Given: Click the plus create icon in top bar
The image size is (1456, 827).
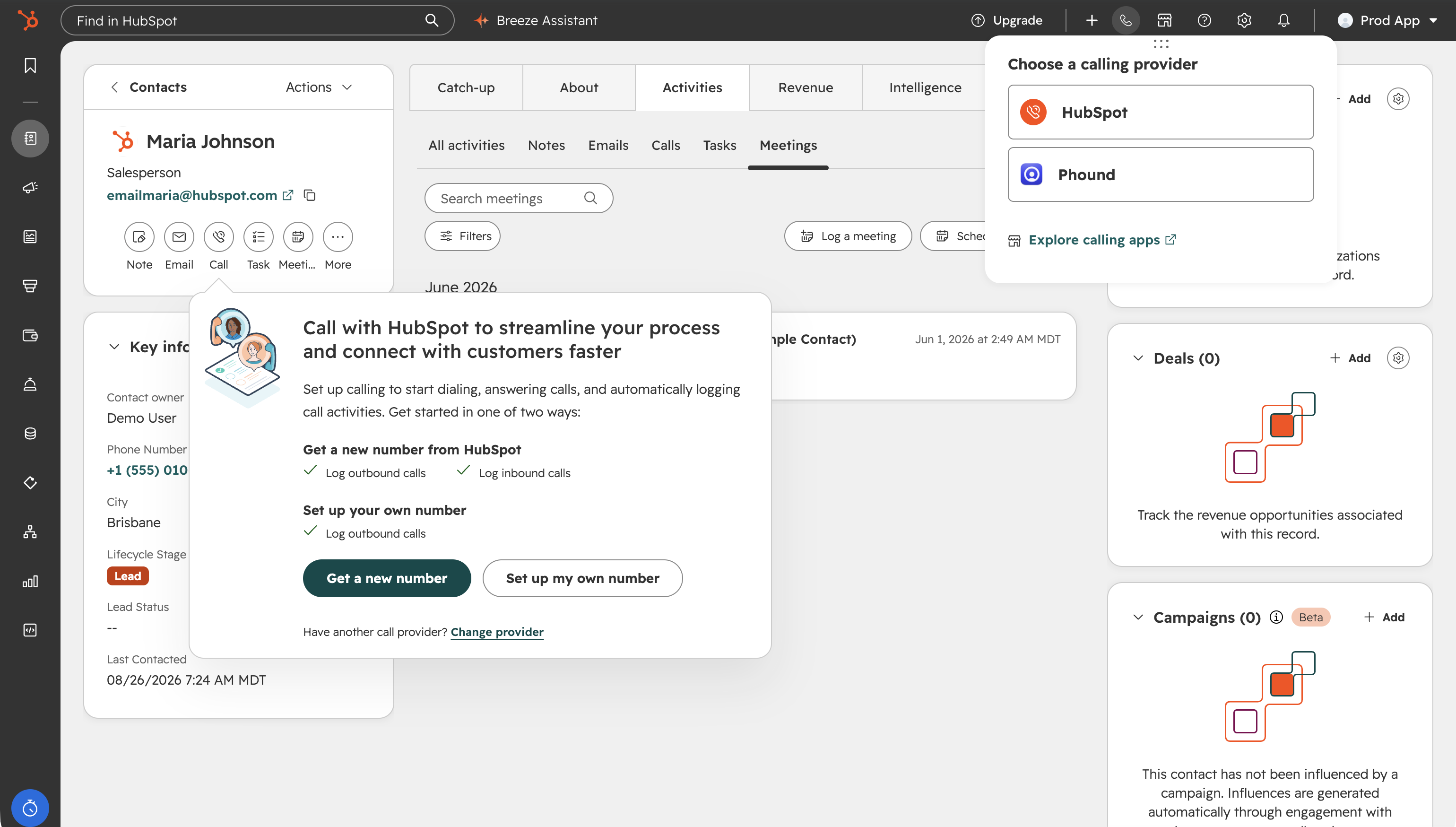Looking at the screenshot, I should click(1092, 20).
